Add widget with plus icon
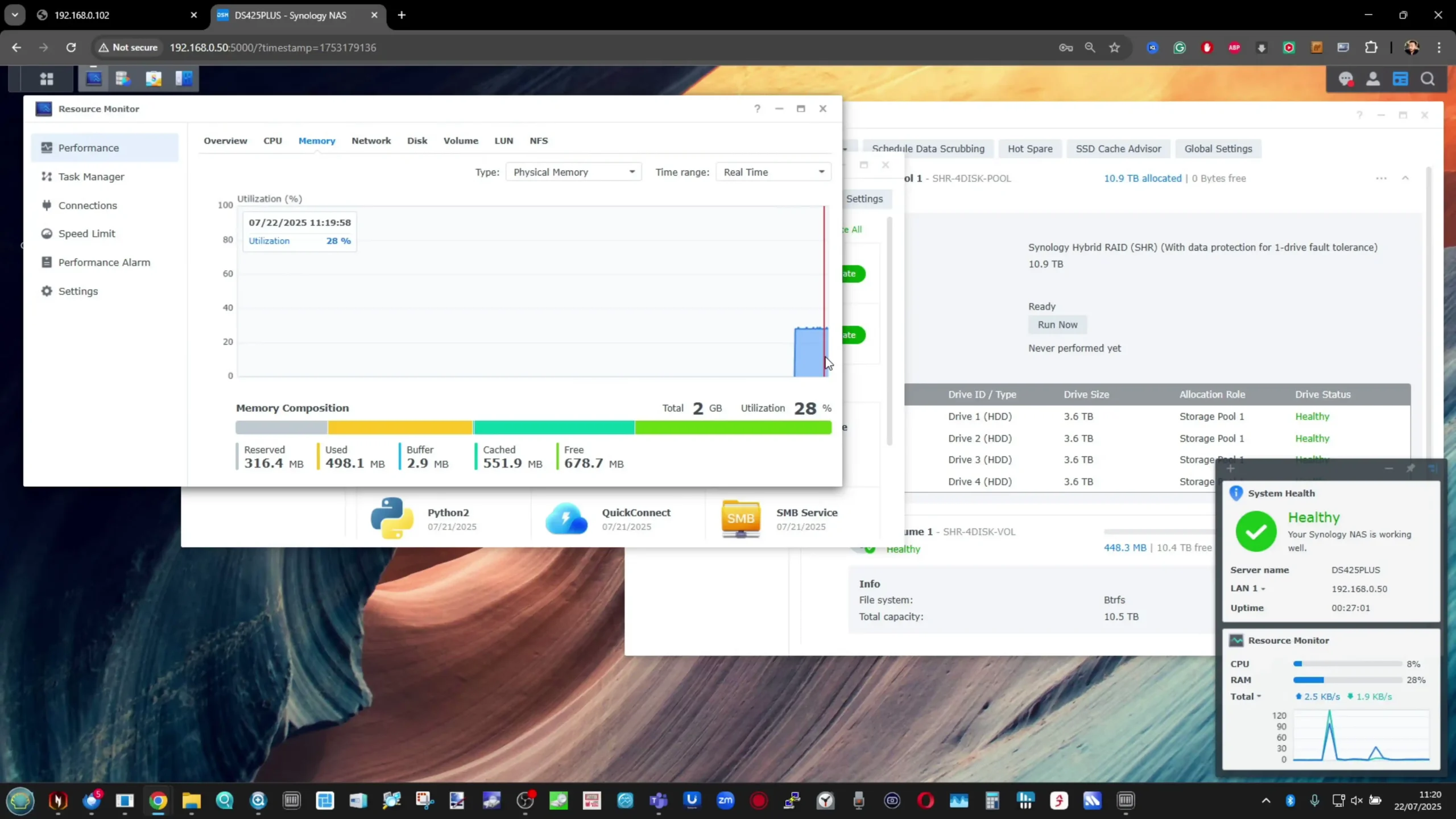The height and width of the screenshot is (819, 1456). coord(1230,469)
